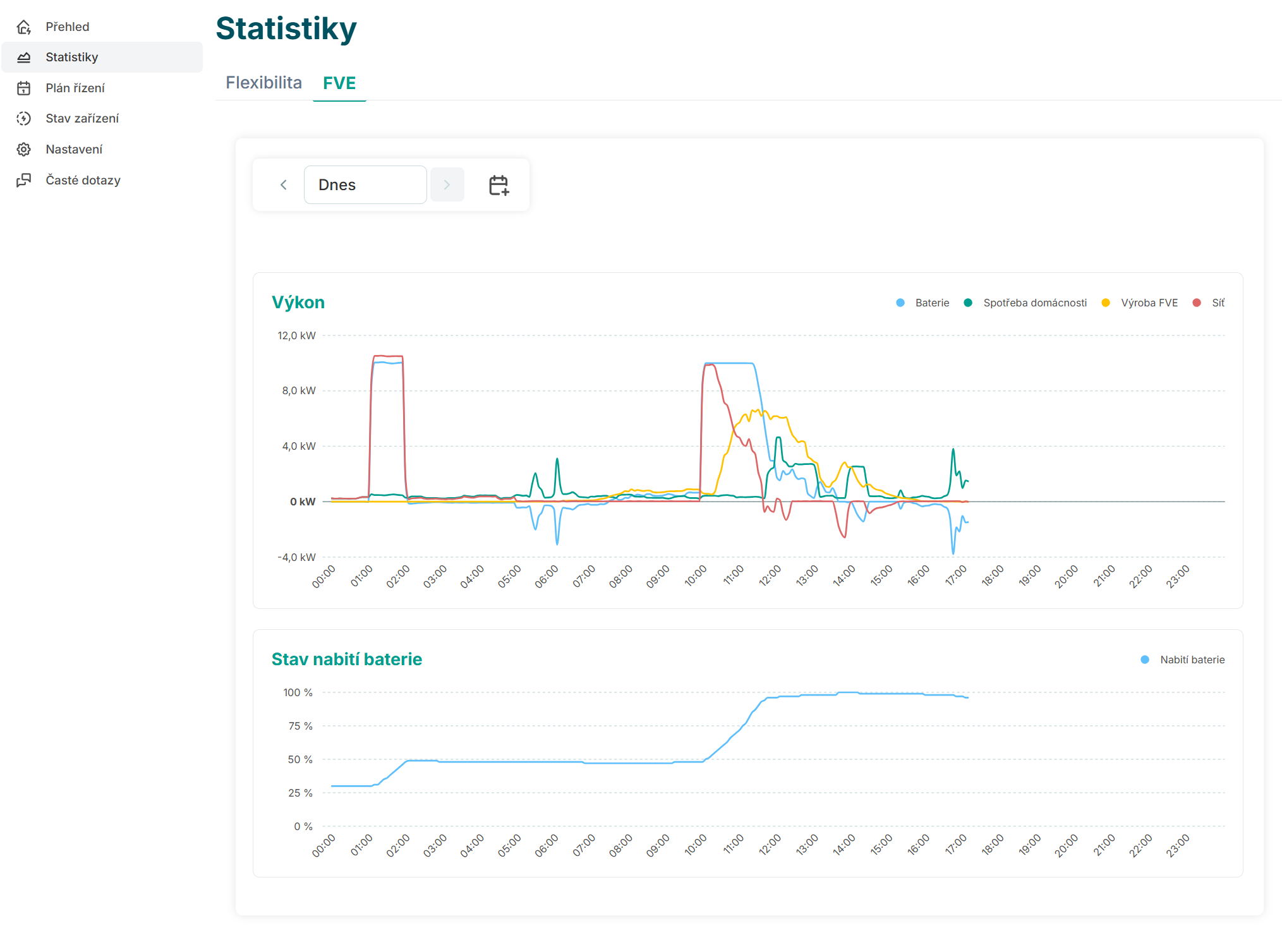Click the Přehled home icon
The width and height of the screenshot is (1282, 952).
24,27
